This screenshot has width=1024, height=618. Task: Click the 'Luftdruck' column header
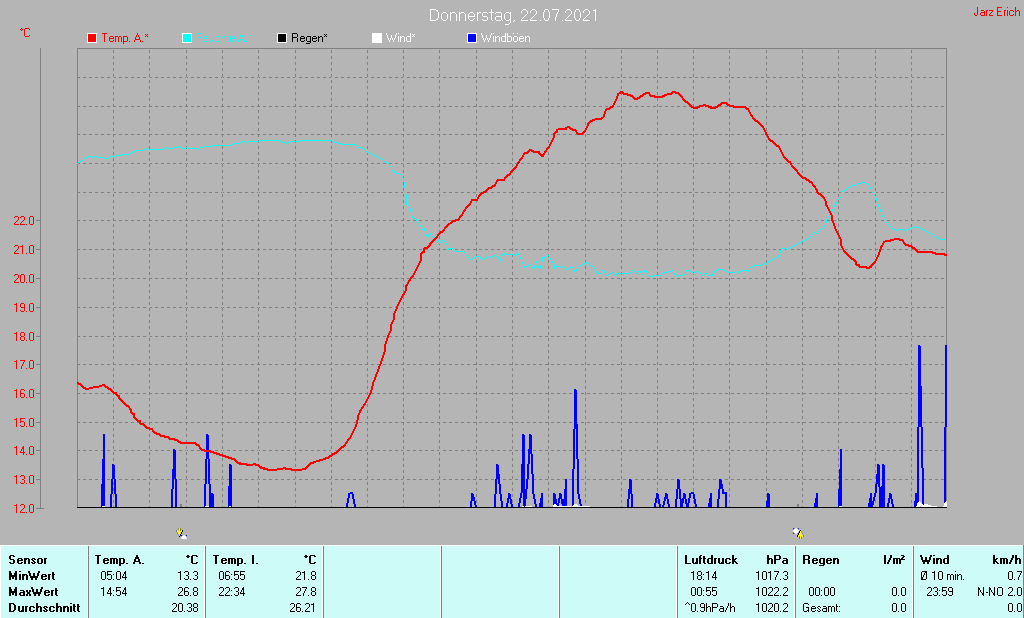tap(711, 560)
